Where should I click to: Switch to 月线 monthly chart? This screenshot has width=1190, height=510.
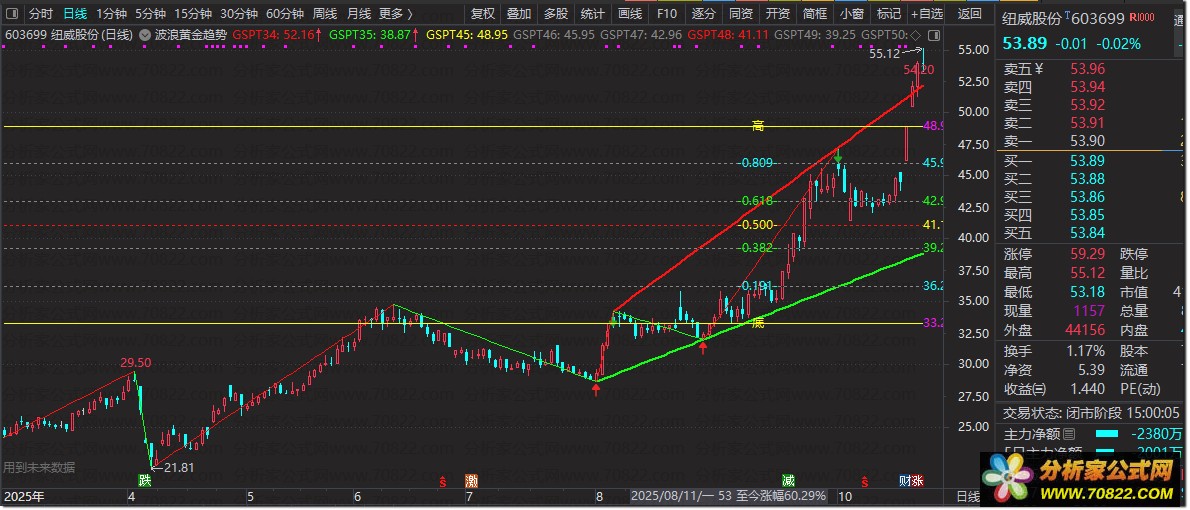pos(359,14)
